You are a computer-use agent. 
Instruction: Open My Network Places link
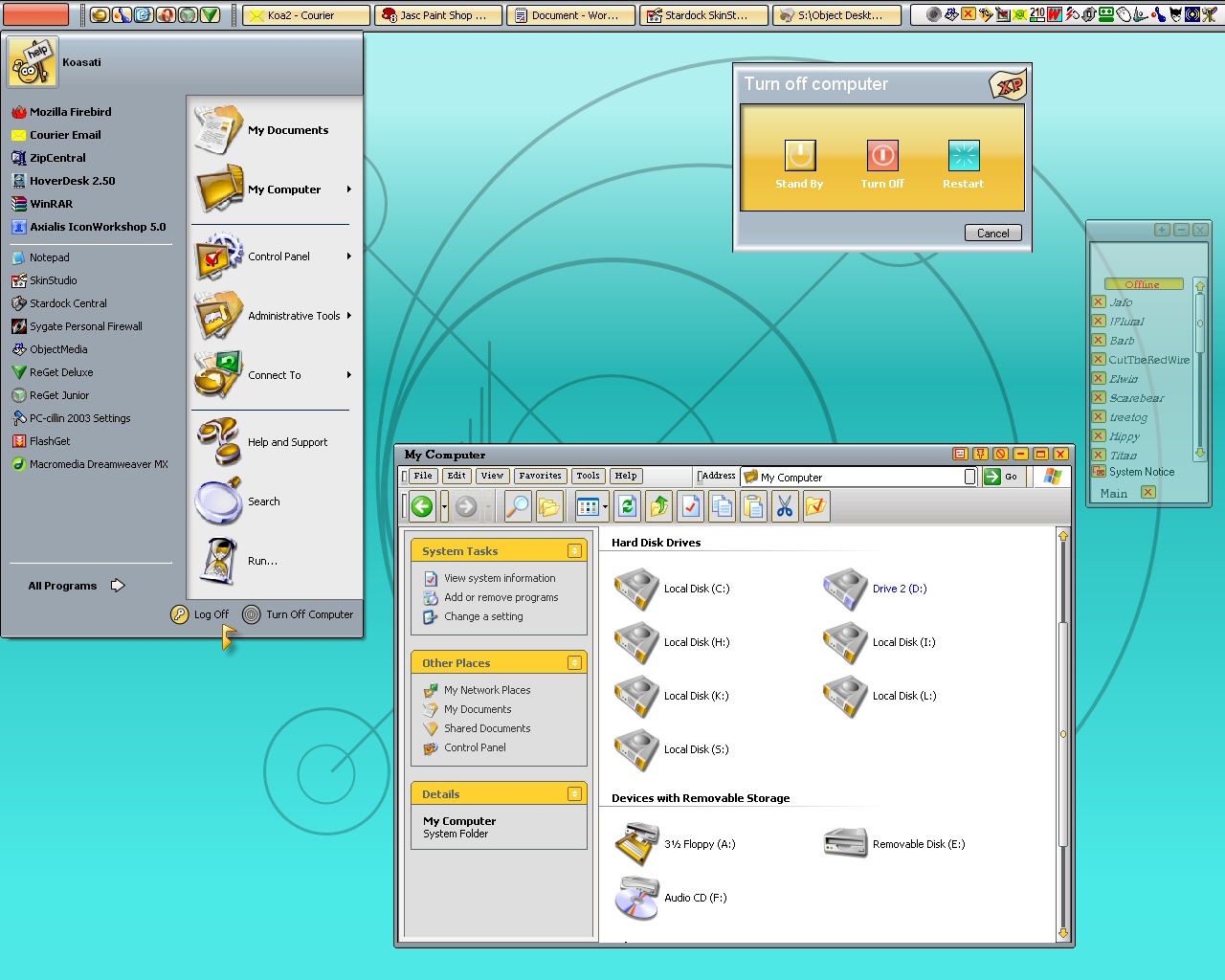486,690
